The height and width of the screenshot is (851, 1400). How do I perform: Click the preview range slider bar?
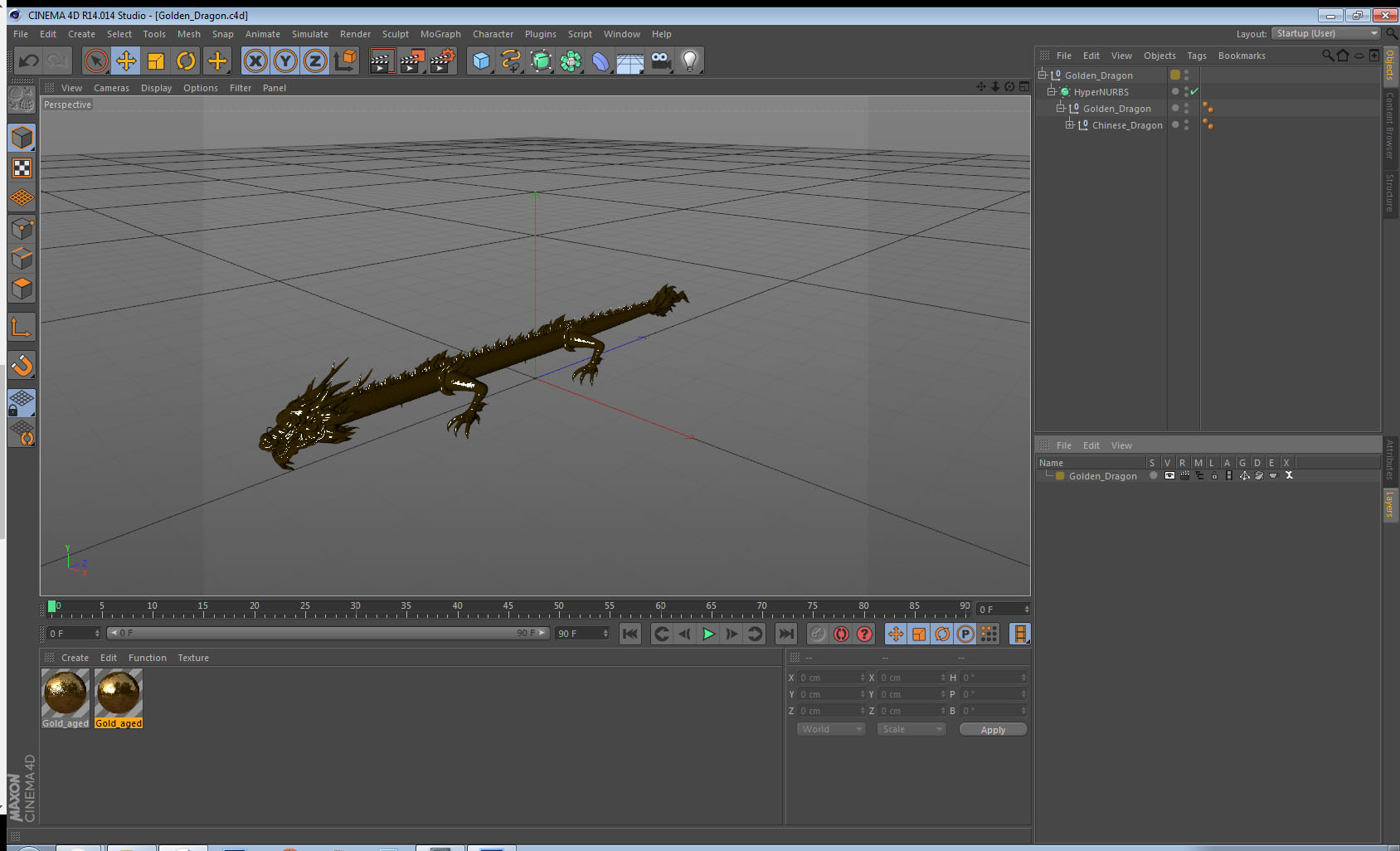pos(328,633)
